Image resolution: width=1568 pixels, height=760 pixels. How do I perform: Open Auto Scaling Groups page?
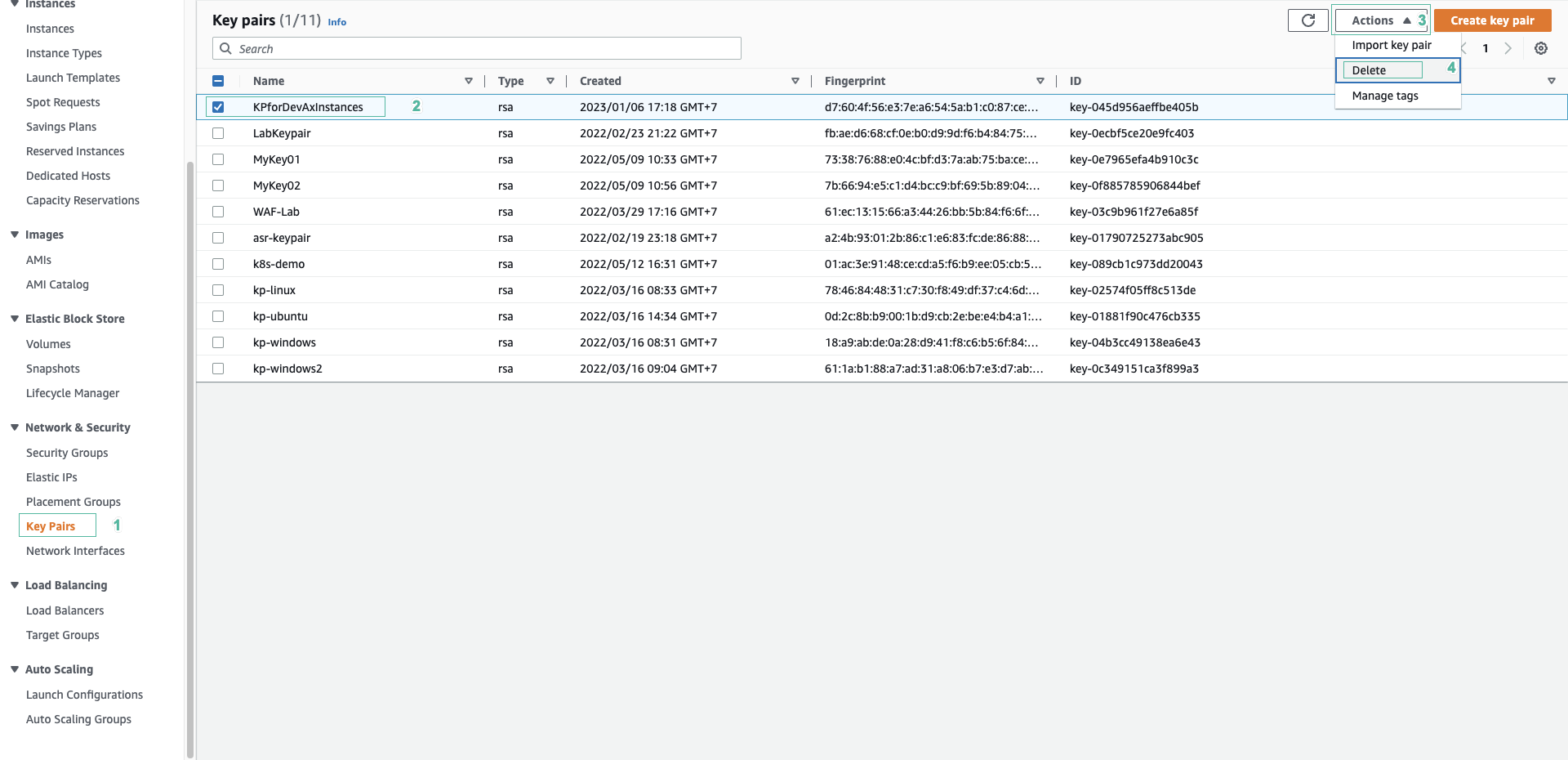pyautogui.click(x=78, y=719)
